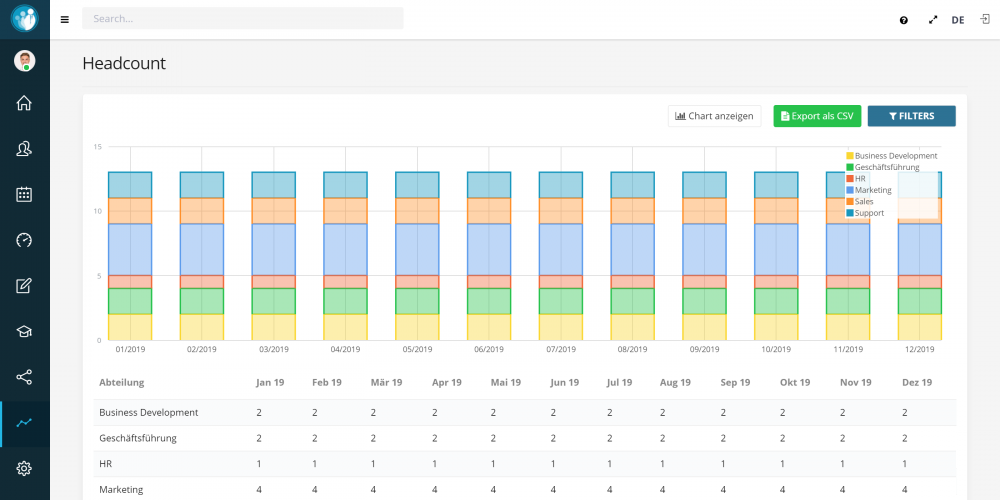Open the settings gear in sidebar

click(24, 469)
